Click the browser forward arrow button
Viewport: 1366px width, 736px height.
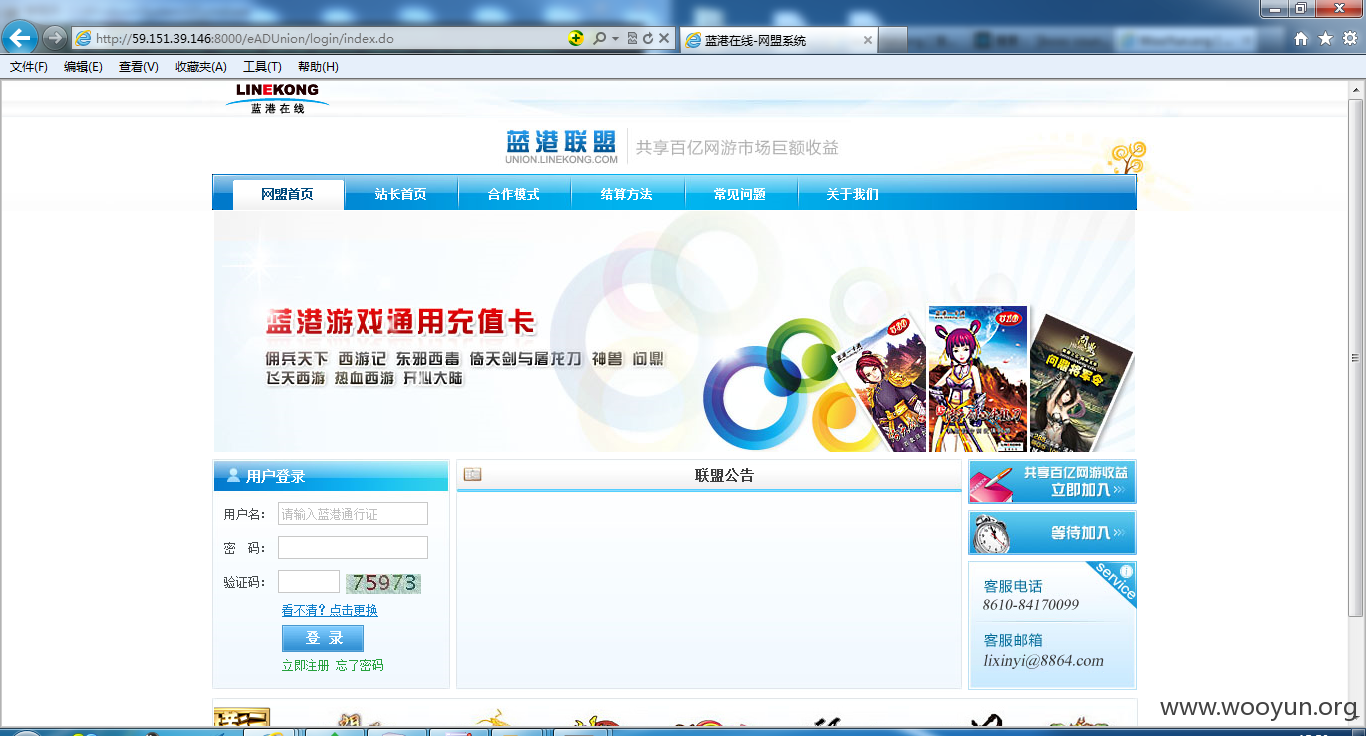[x=54, y=39]
